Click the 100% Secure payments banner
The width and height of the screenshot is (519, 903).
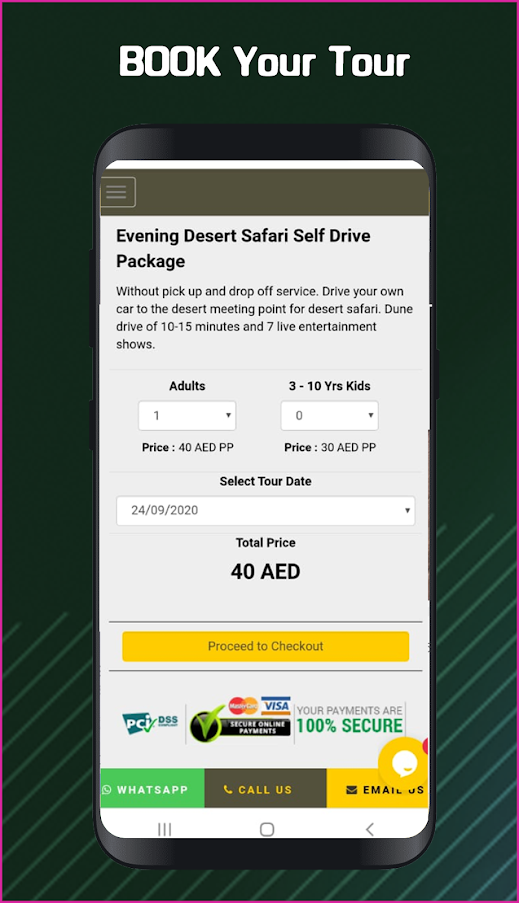[x=350, y=720]
